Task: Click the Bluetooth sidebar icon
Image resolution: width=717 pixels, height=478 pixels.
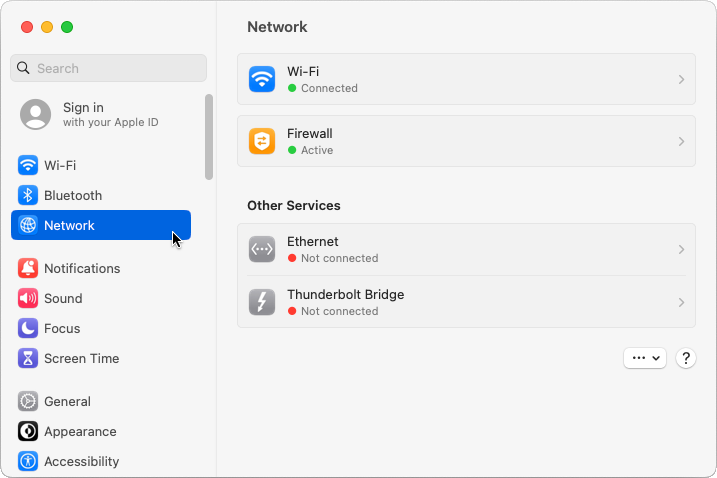Action: pyautogui.click(x=28, y=195)
